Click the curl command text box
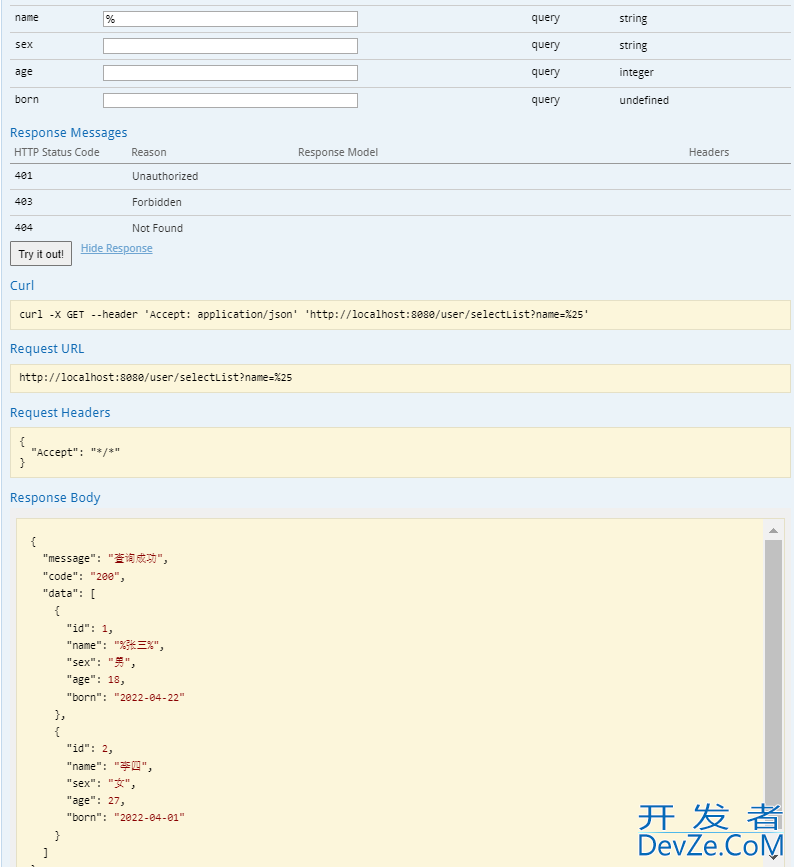 coord(400,315)
